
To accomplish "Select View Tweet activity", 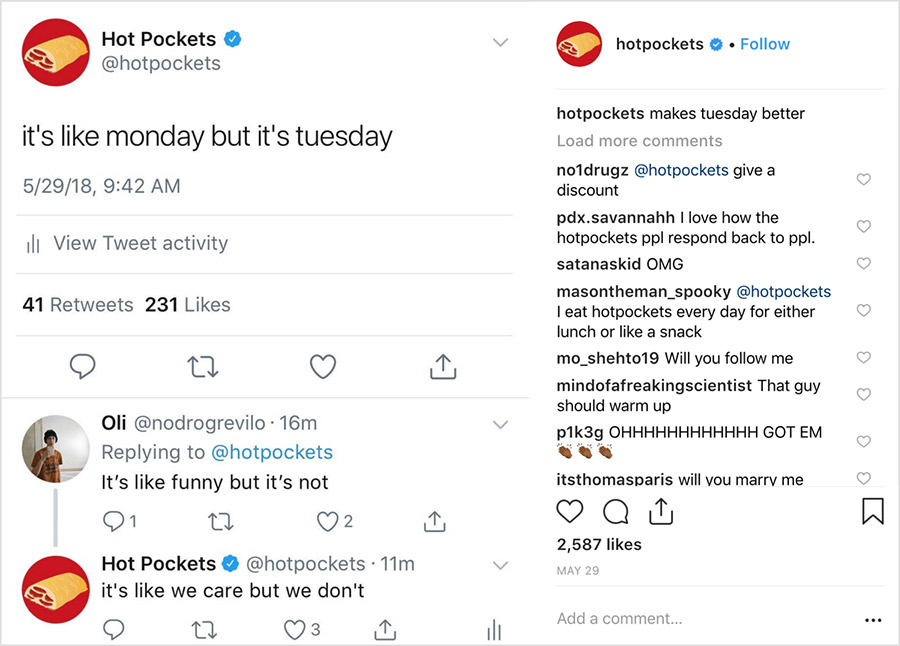I will 140,243.
